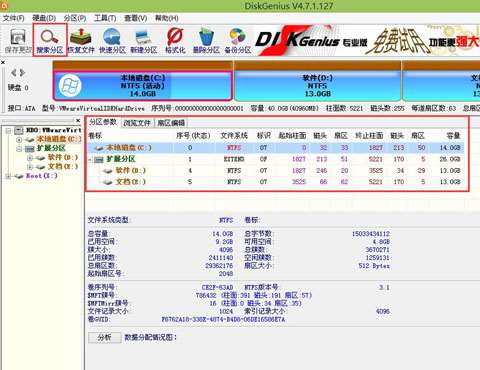480x370 pixels.
Task: Select the 格式化 format toolbar icon
Action: pyautogui.click(x=175, y=41)
